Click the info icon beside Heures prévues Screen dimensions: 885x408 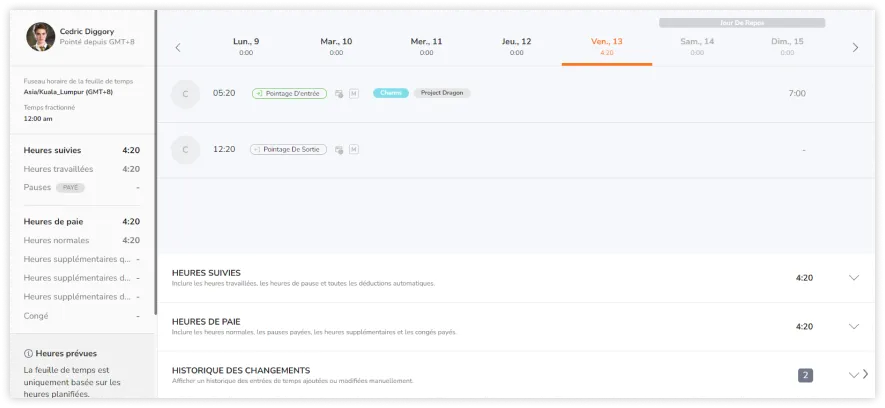(28, 353)
